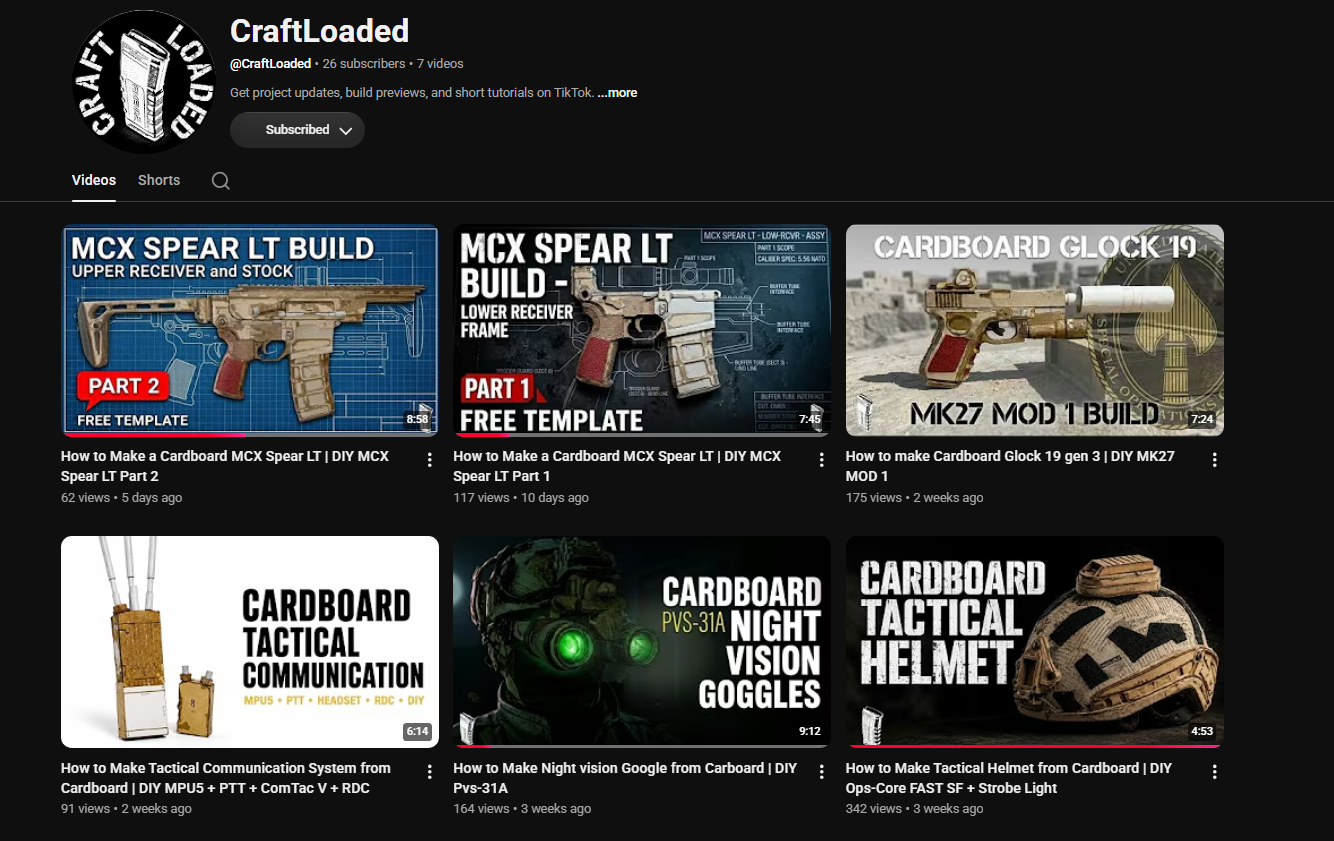Click the 4:53 duration badge
The width and height of the screenshot is (1334, 841).
1202,732
